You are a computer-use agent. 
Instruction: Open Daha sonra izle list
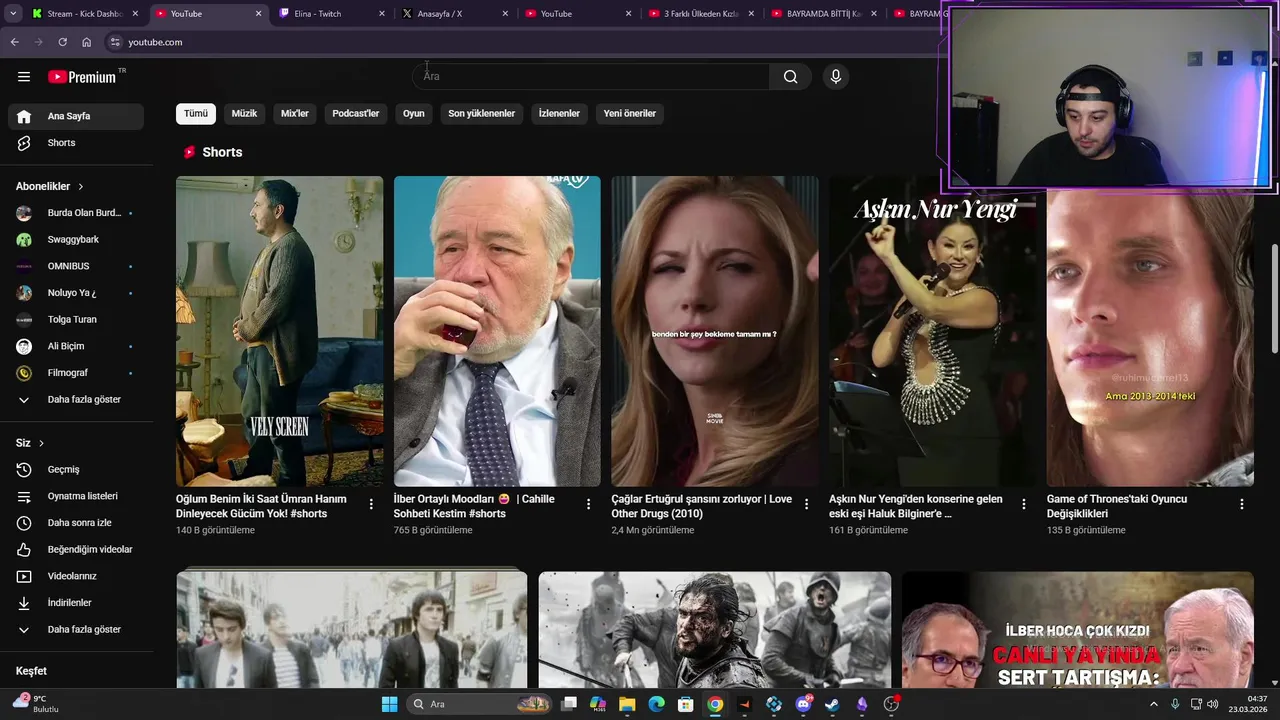point(76,523)
